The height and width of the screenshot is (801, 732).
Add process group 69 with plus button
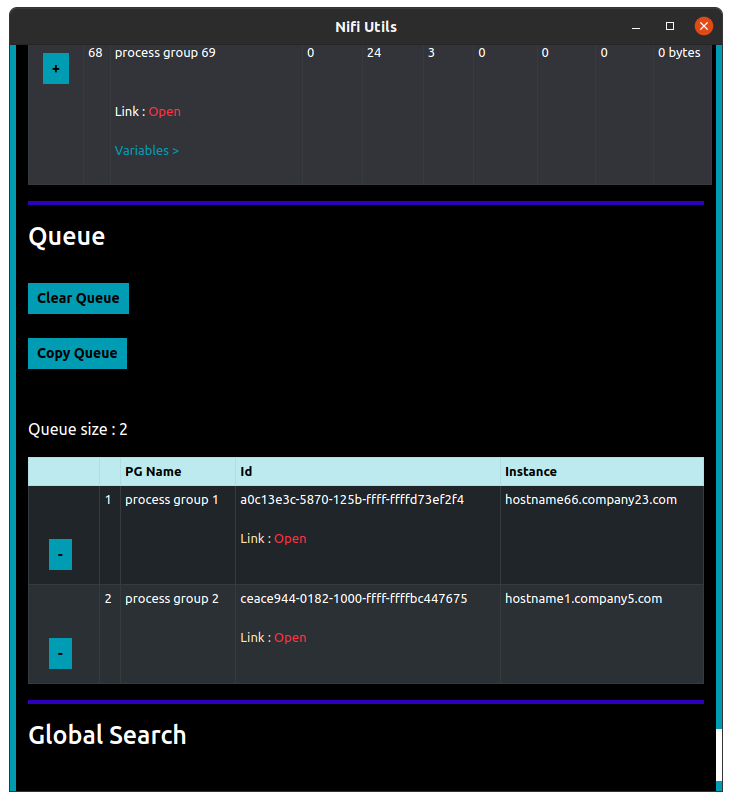pos(56,69)
